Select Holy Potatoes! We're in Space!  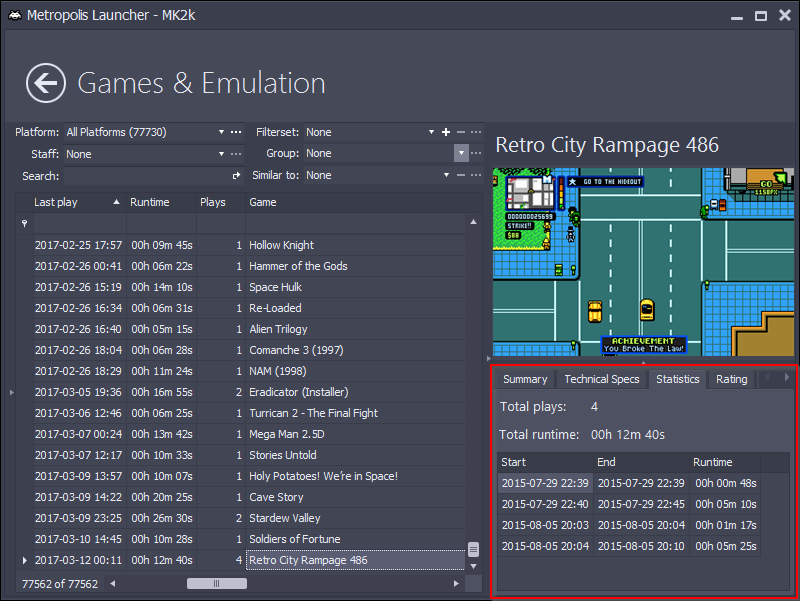(x=249, y=476)
